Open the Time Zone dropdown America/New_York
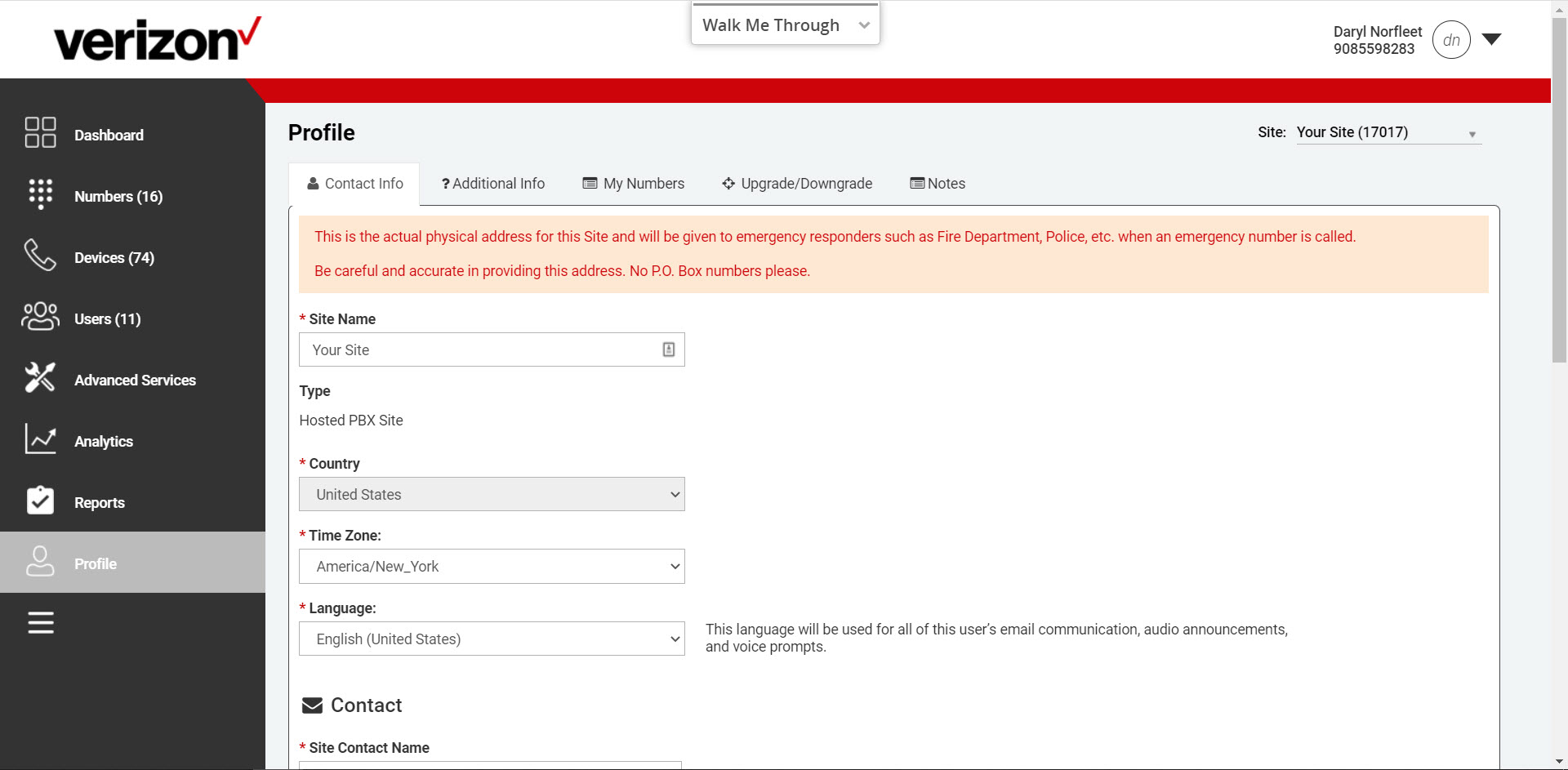 coord(492,566)
